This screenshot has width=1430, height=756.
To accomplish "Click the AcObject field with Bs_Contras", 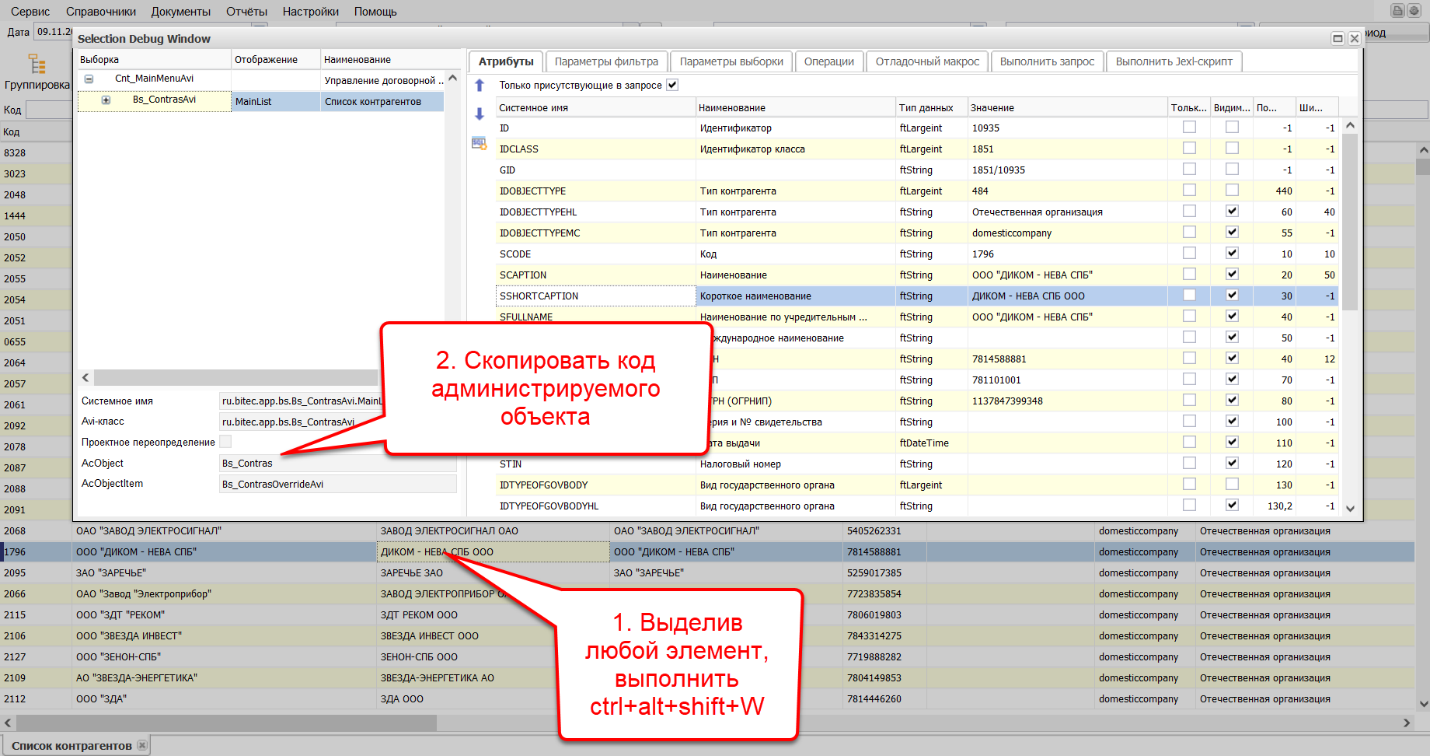I will (x=337, y=463).
